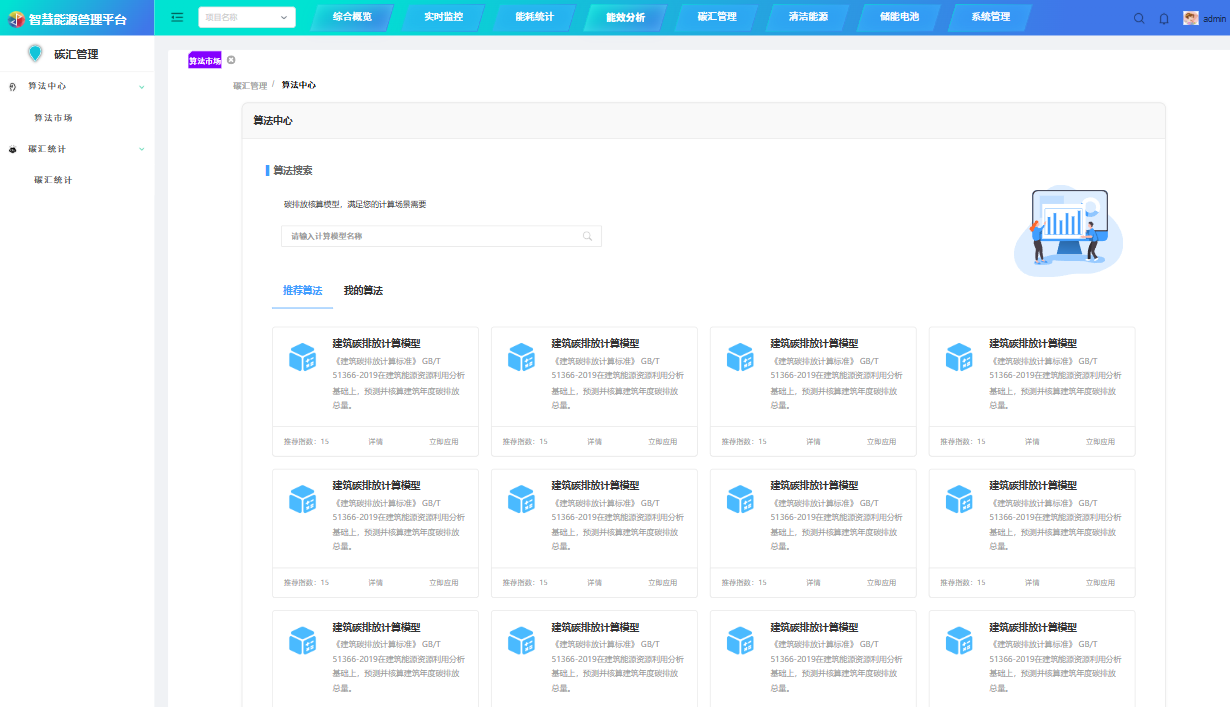Click 立即应用 on the first model card
This screenshot has height=707, width=1230.
[443, 441]
